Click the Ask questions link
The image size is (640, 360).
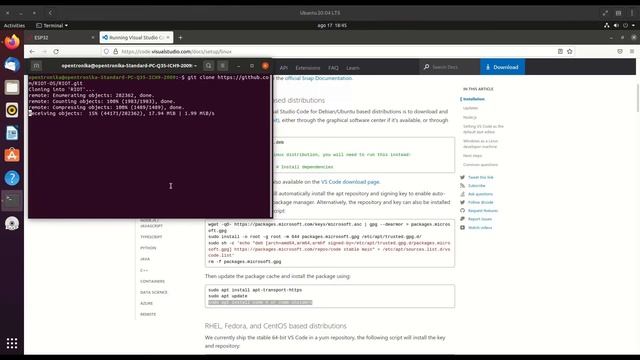pos(480,194)
